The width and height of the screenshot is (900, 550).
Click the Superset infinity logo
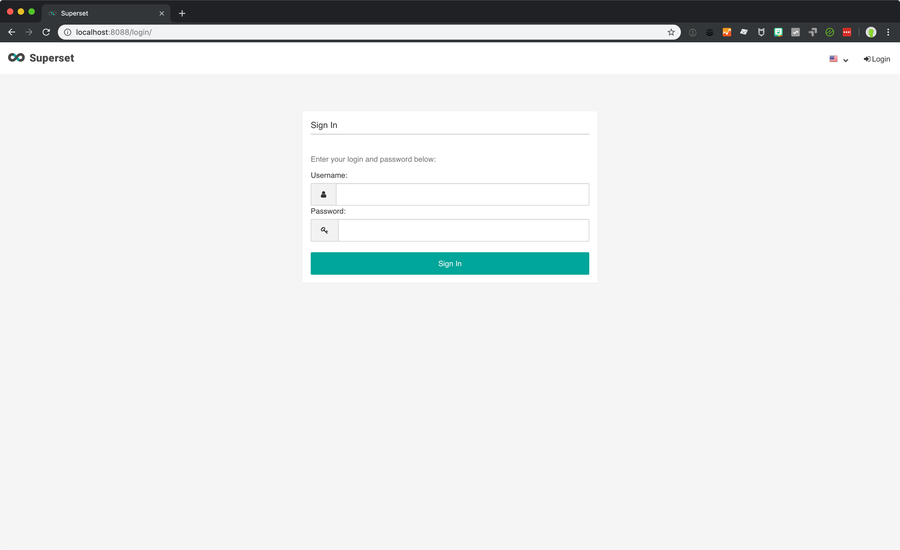(16, 57)
